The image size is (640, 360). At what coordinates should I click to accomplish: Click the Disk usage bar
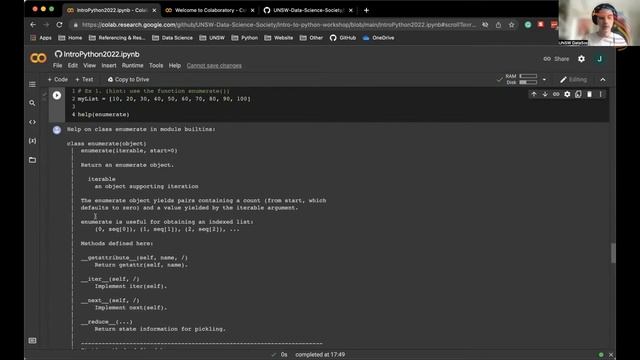(x=528, y=82)
